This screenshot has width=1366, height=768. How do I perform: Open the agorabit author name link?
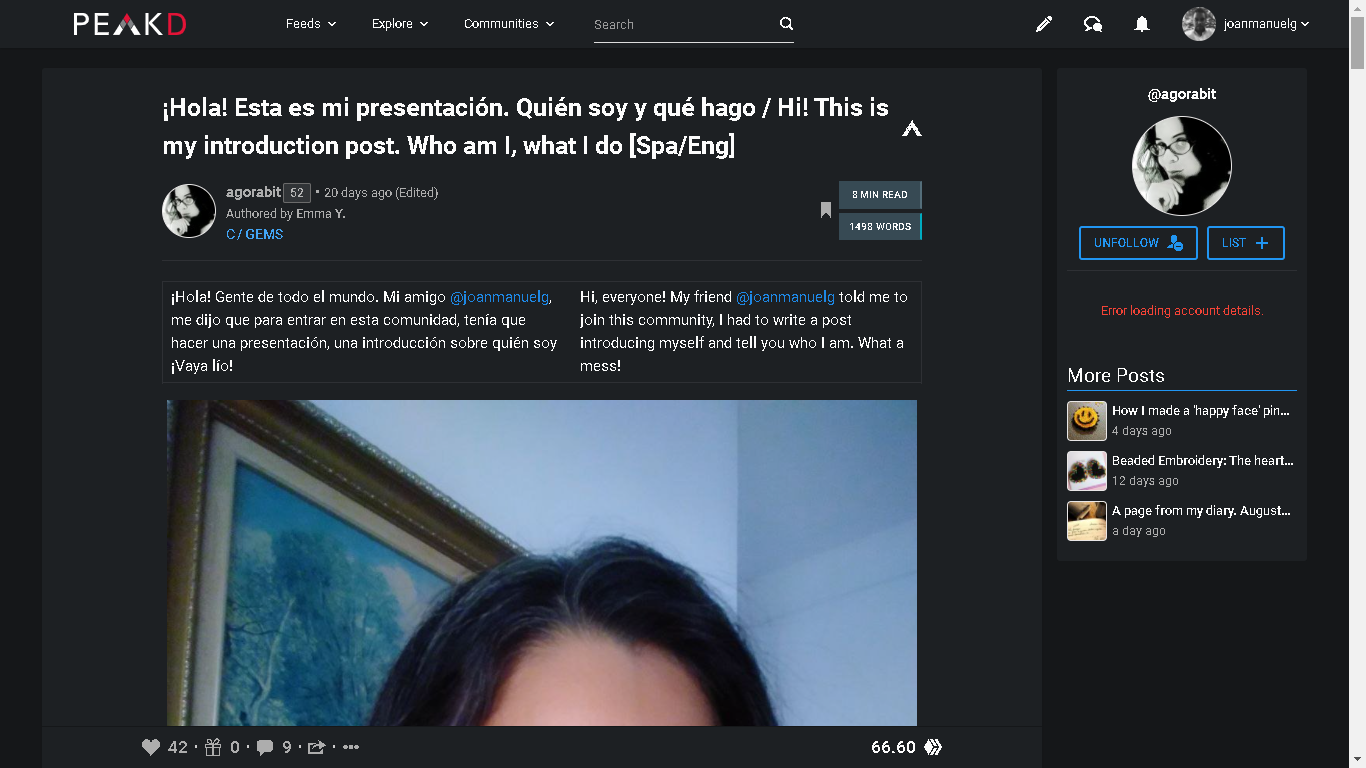[x=253, y=192]
